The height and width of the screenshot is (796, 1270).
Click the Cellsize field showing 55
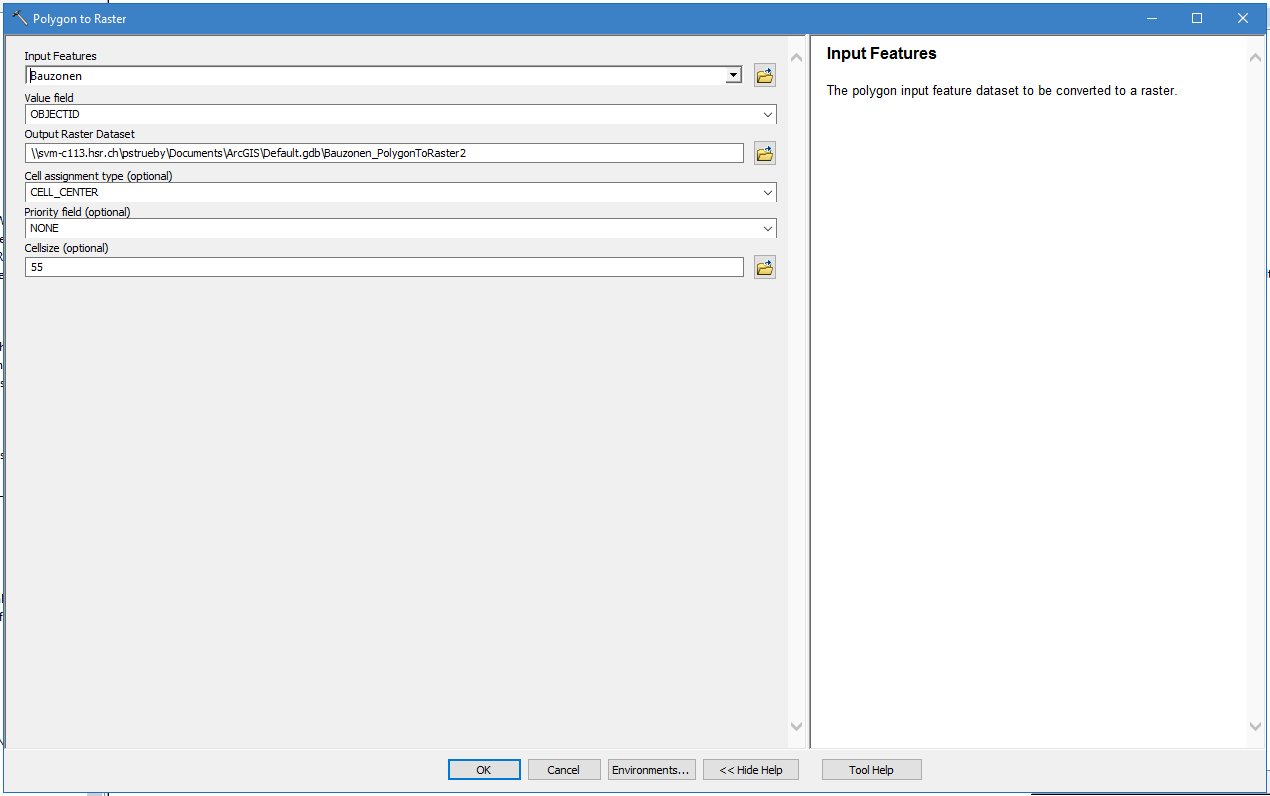click(384, 267)
